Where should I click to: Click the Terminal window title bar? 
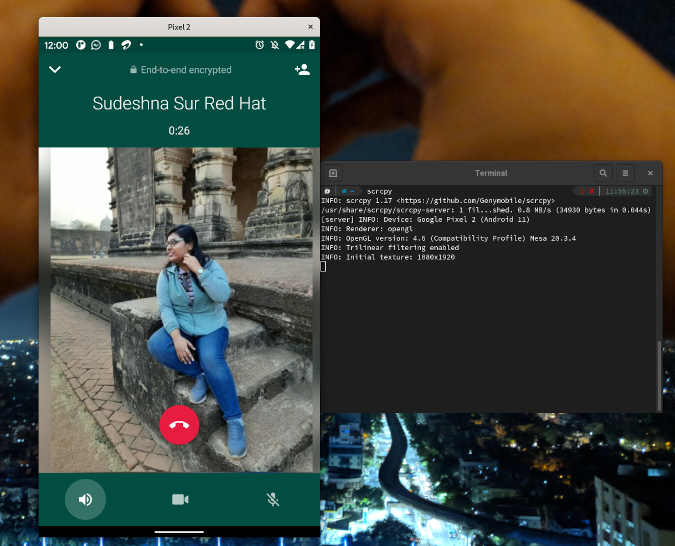[490, 173]
